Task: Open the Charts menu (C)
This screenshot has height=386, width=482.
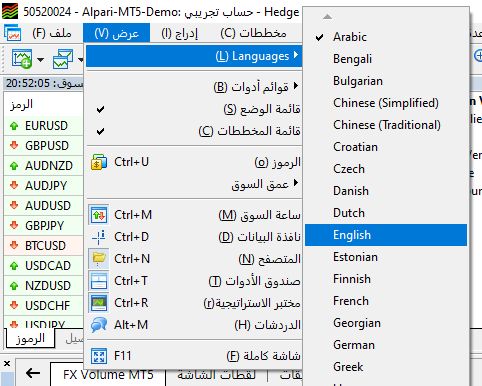Action: click(253, 33)
